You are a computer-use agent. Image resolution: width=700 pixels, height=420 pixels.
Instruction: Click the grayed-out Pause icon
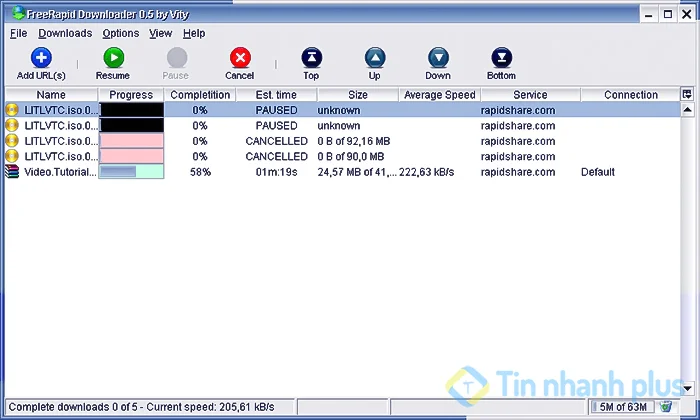(x=177, y=58)
